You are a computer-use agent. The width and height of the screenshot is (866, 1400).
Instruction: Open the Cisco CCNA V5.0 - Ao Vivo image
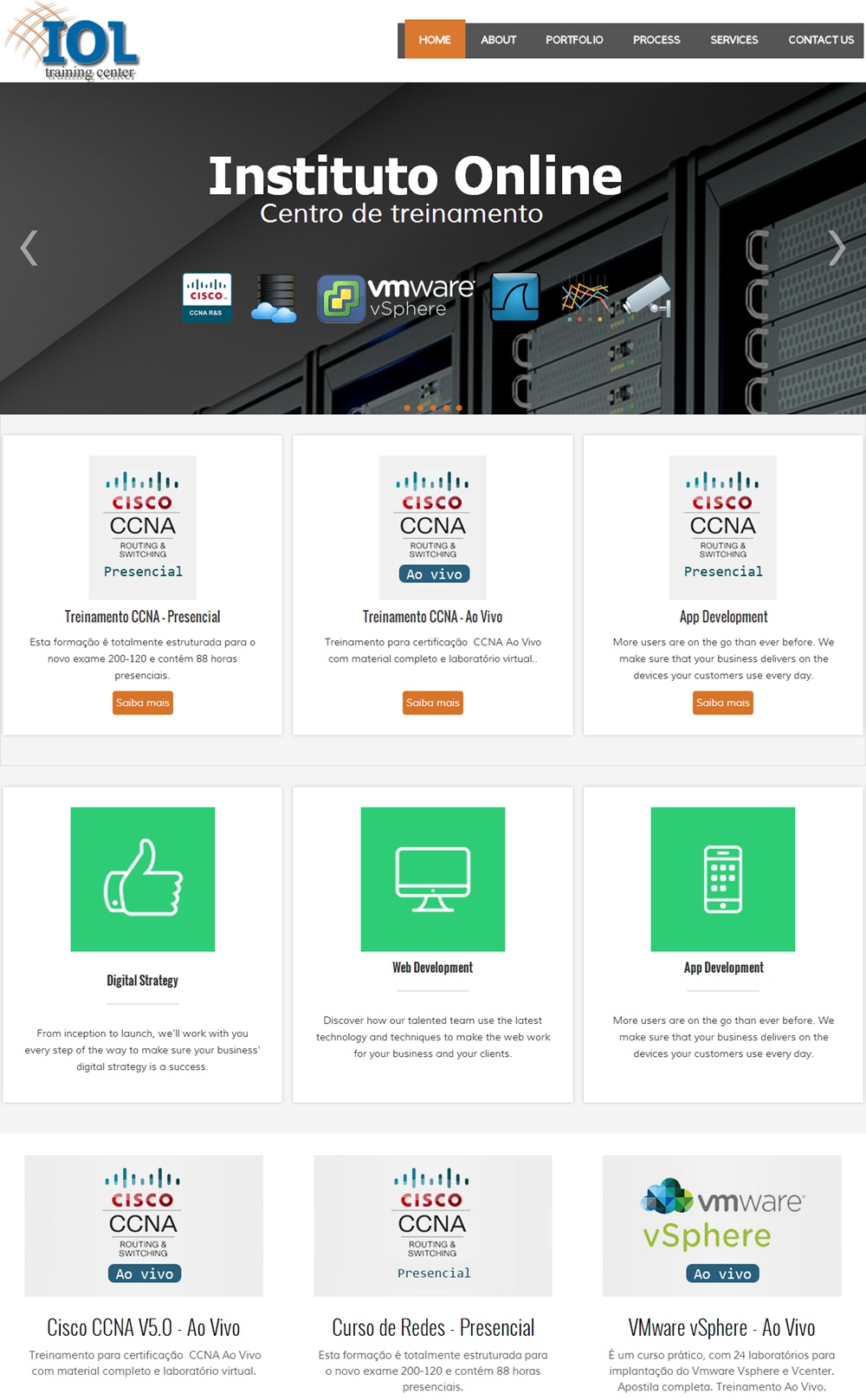tap(144, 1226)
